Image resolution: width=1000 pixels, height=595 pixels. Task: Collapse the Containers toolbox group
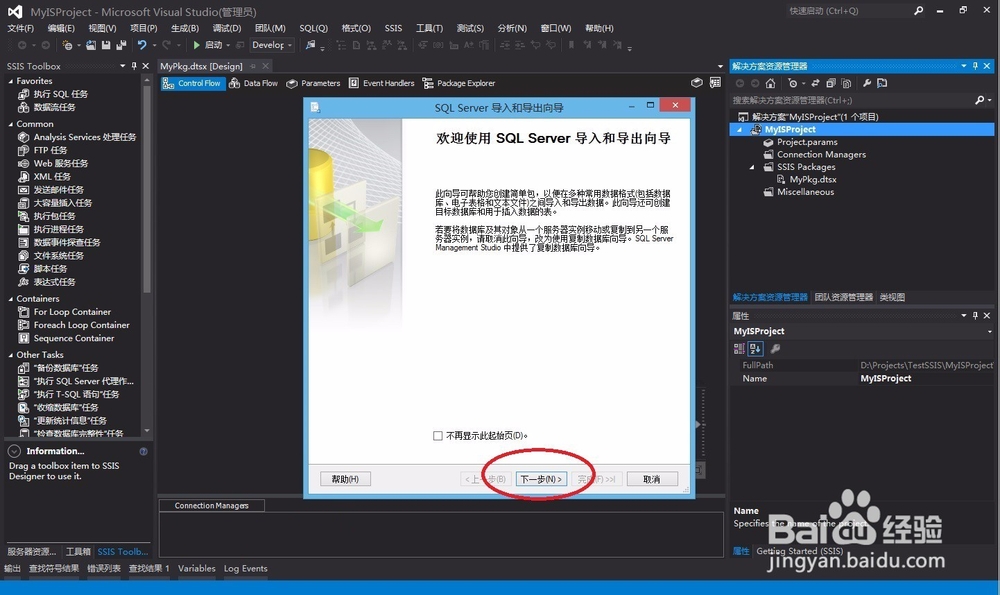pyautogui.click(x=11, y=298)
